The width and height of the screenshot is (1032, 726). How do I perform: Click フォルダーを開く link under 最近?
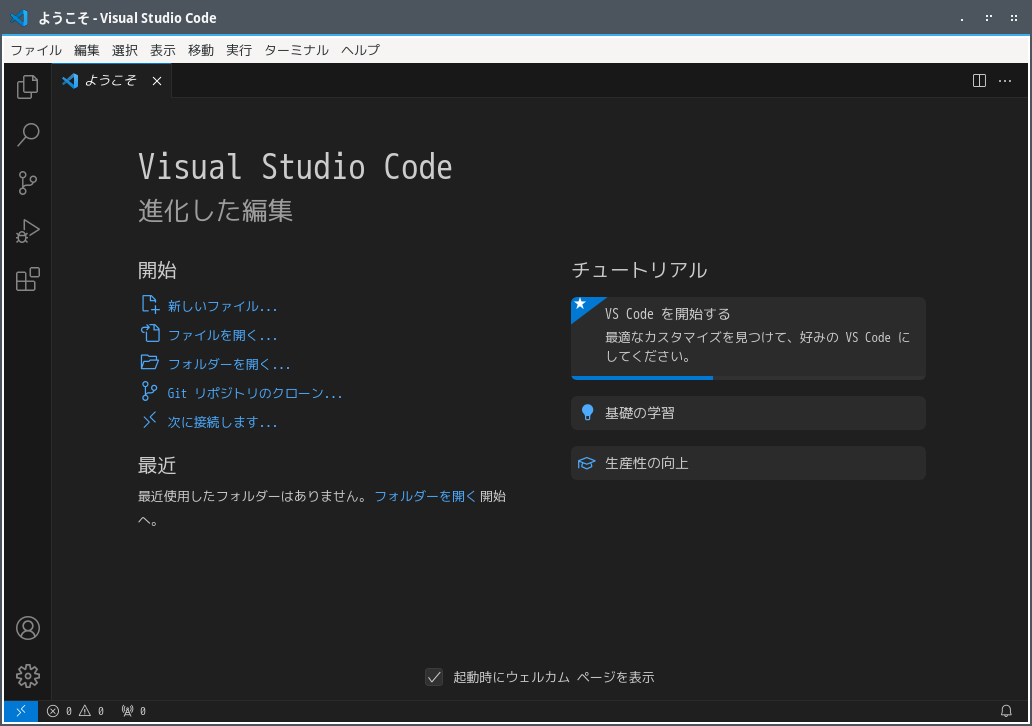click(x=425, y=496)
